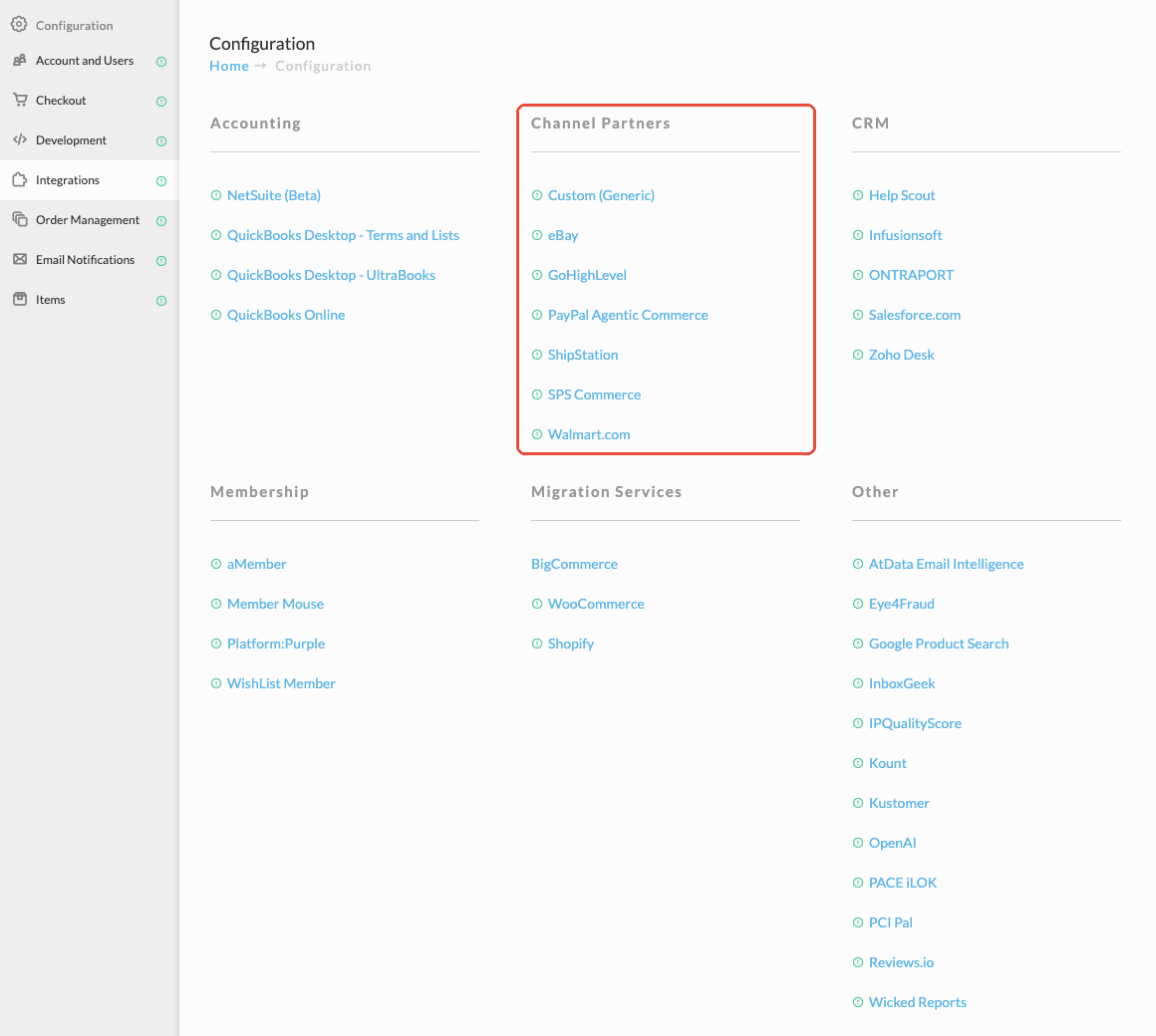Screen dimensions: 1156x1036
Task: Open Infusionsoft CRM integration
Action: [905, 235]
